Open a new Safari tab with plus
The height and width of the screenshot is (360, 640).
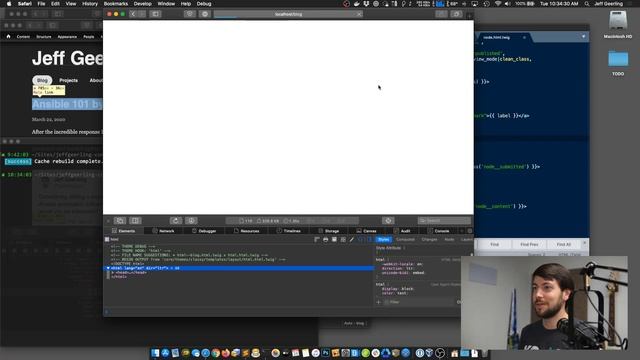pyautogui.click(x=469, y=16)
